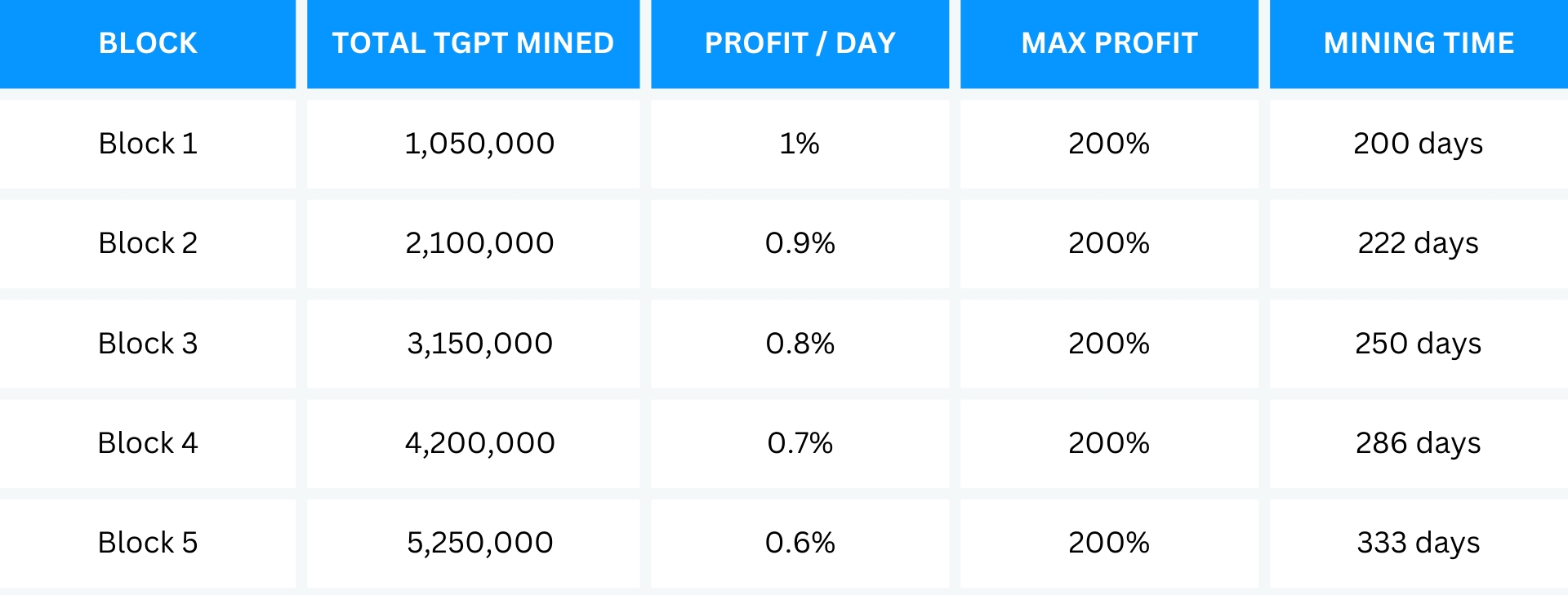The height and width of the screenshot is (595, 1568).
Task: Select the Block 4 cell
Action: (148, 443)
